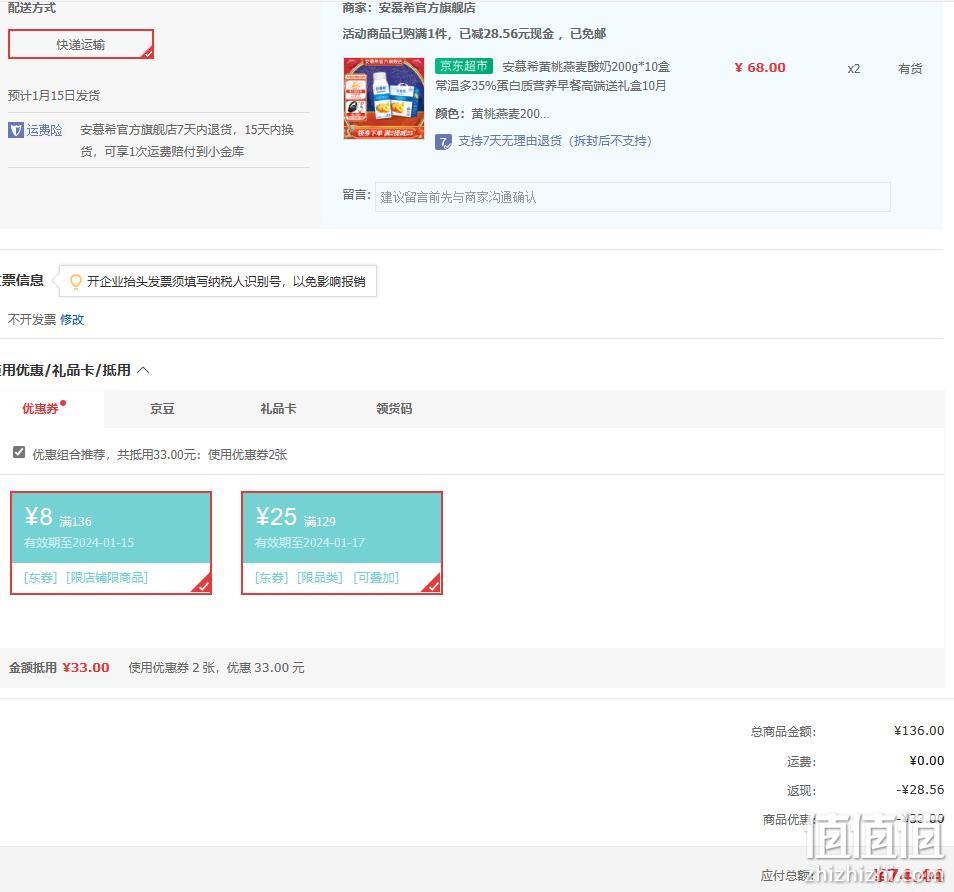Click the ¥ 68.00 unit price

760,68
